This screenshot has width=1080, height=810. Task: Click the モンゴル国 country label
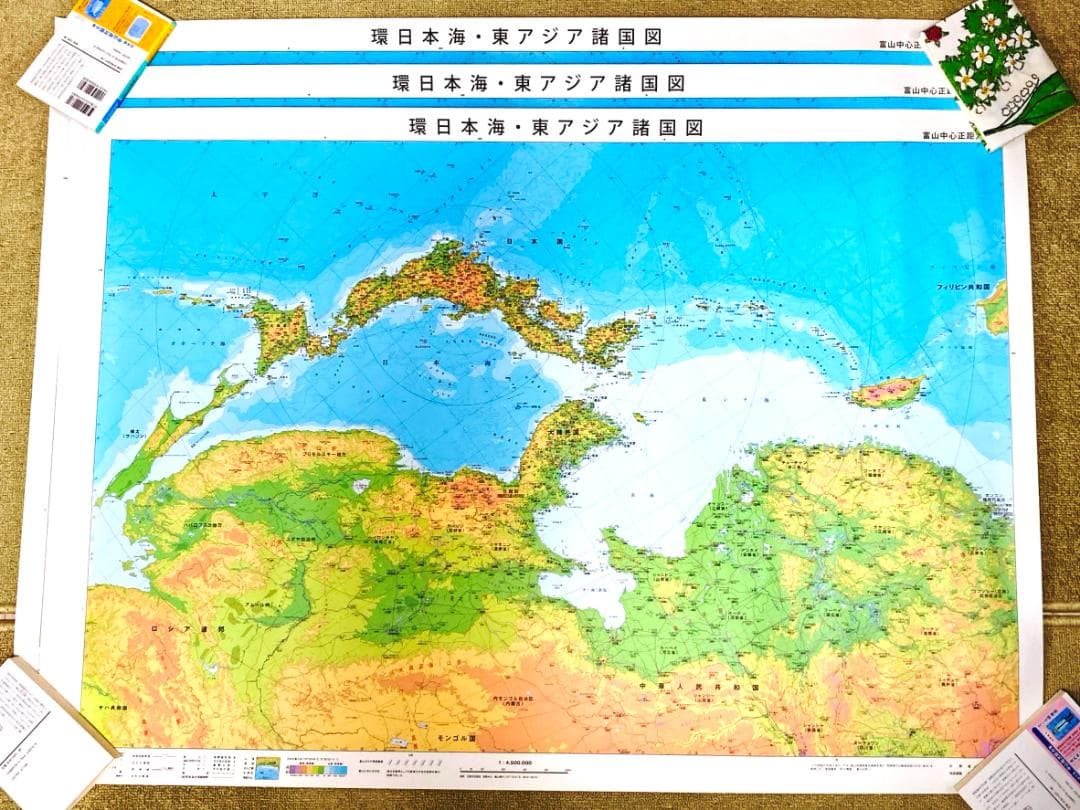pos(457,738)
